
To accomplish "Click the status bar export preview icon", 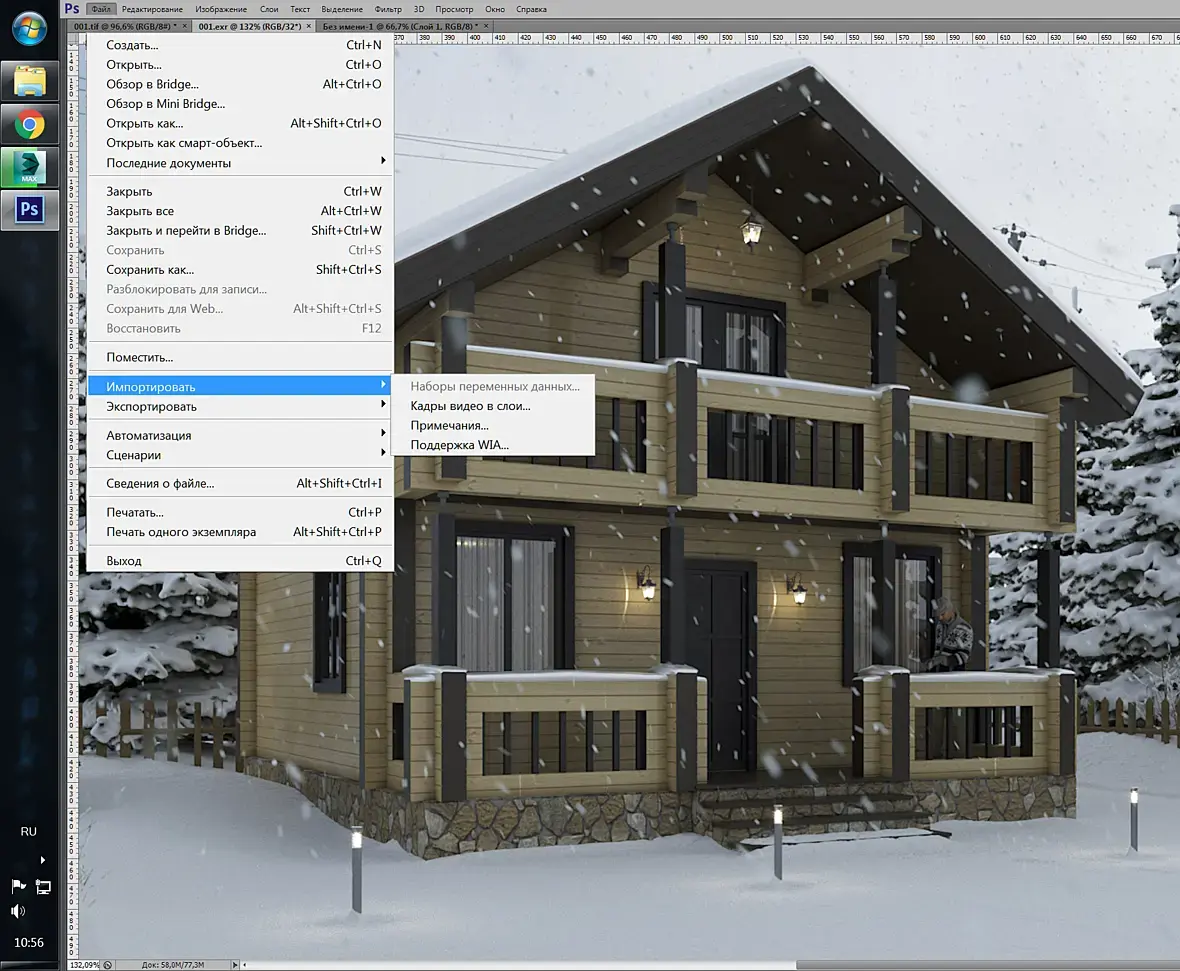I will tap(108, 965).
